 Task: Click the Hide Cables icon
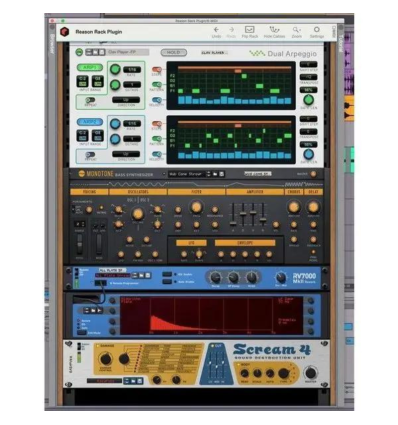pyautogui.click(x=274, y=30)
